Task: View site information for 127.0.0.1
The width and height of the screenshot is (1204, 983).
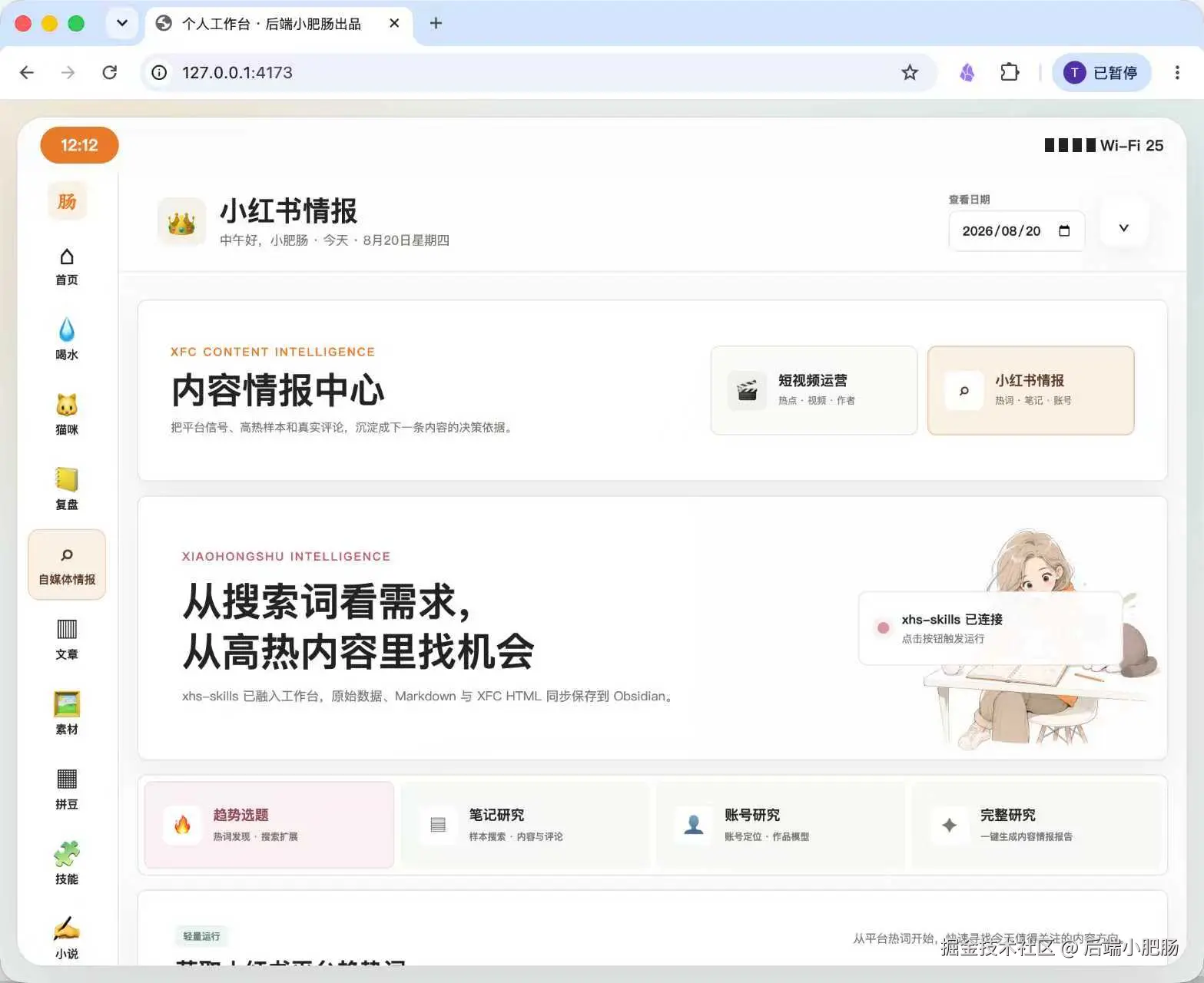Action: coord(159,72)
